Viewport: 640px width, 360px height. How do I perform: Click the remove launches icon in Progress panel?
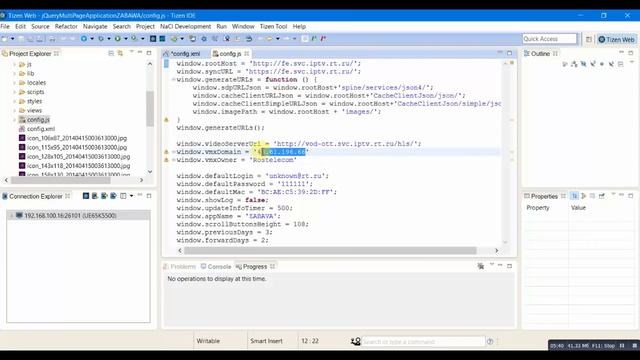[481, 266]
